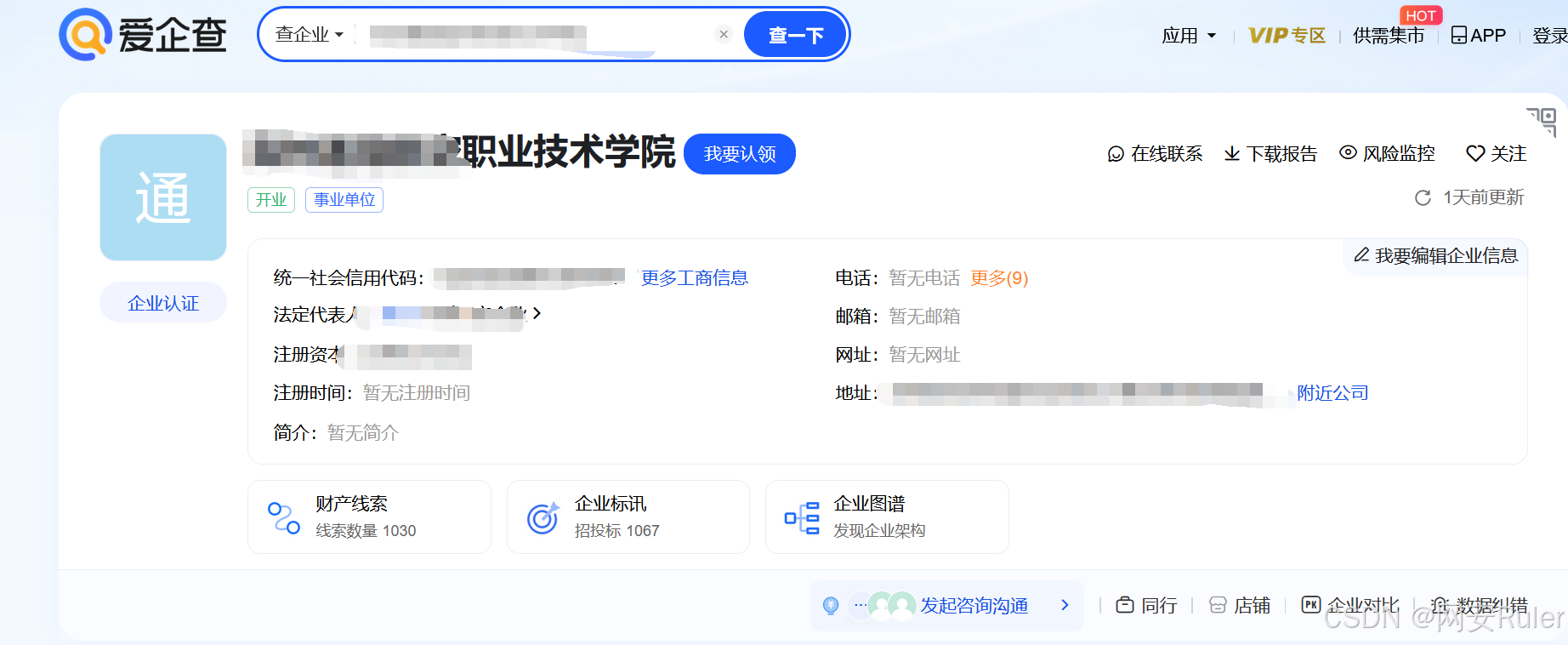This screenshot has height=645, width=1568.
Task: Click 线索数量 1030 text
Action: point(366,531)
